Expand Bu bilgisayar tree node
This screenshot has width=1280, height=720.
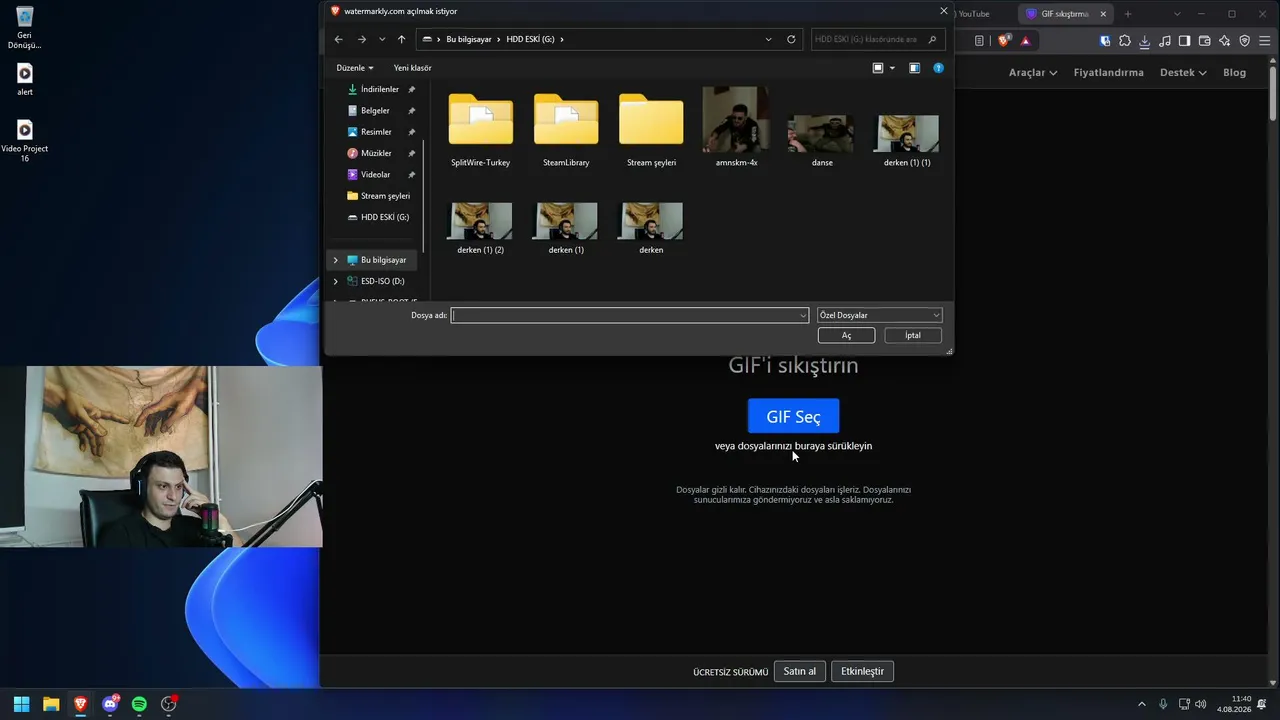(336, 260)
